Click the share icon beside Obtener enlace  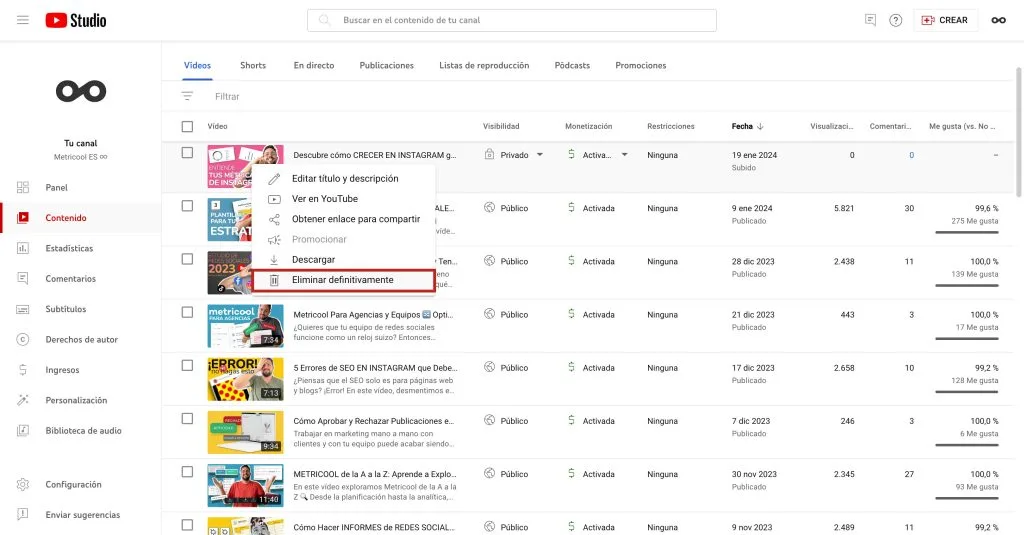pos(274,219)
